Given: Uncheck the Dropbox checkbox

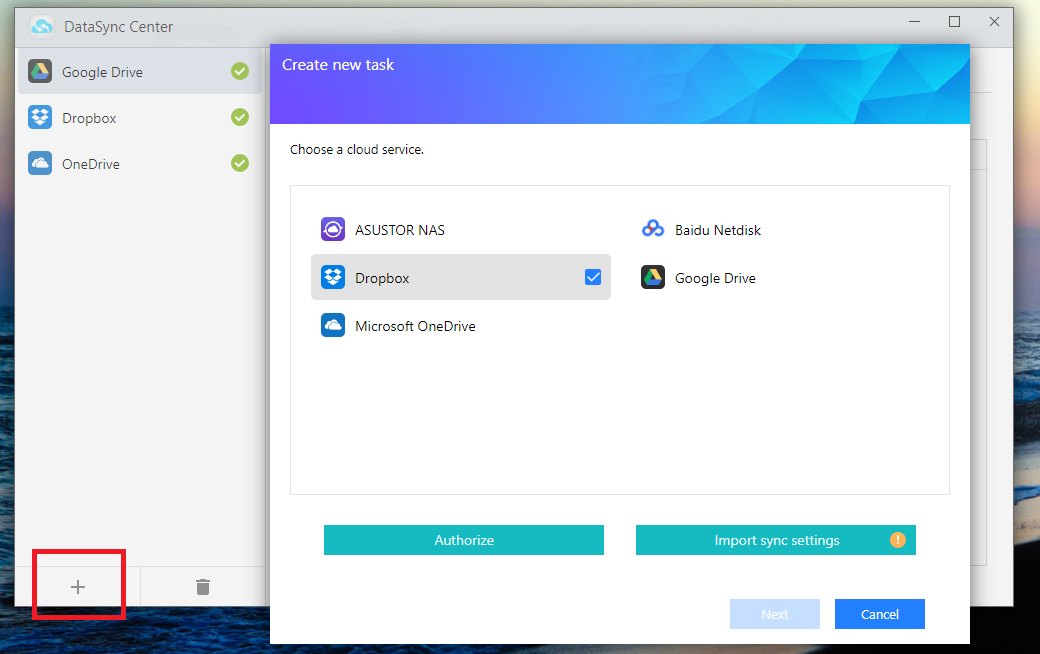Looking at the screenshot, I should pyautogui.click(x=593, y=278).
